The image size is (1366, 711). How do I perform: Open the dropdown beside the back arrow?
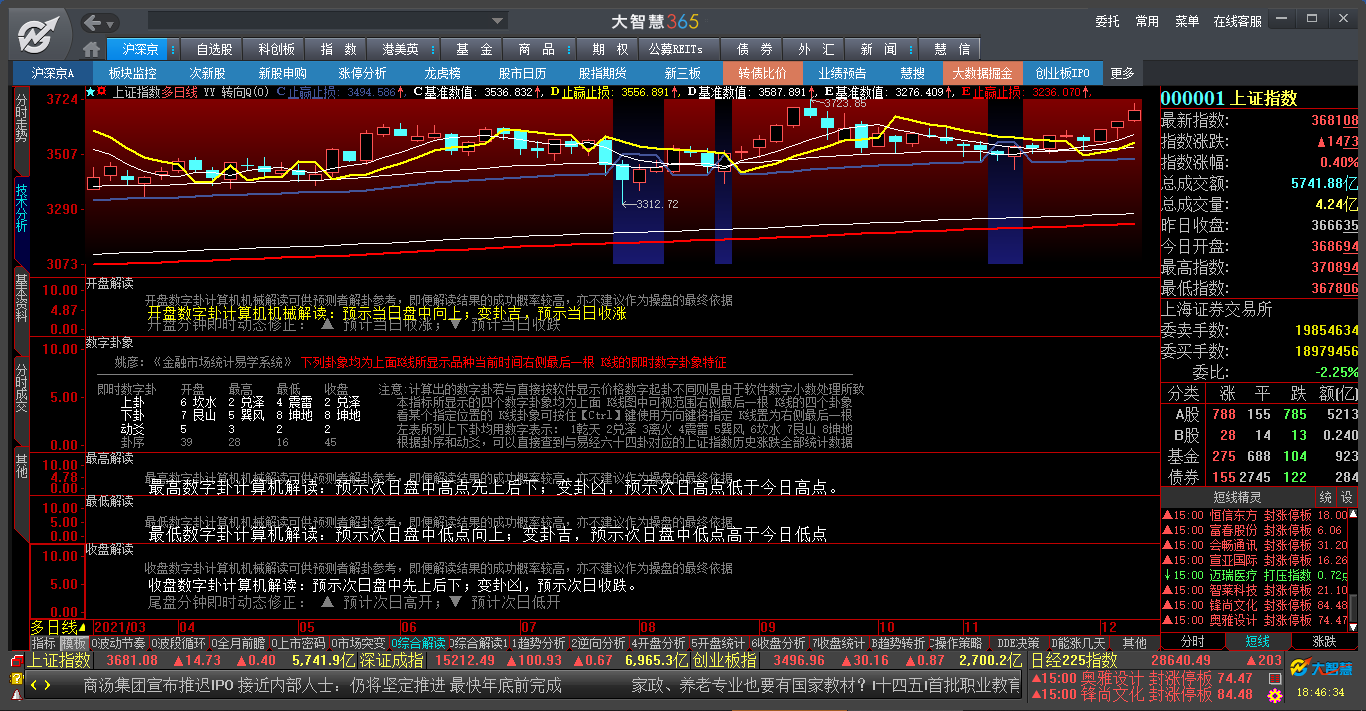[112, 22]
